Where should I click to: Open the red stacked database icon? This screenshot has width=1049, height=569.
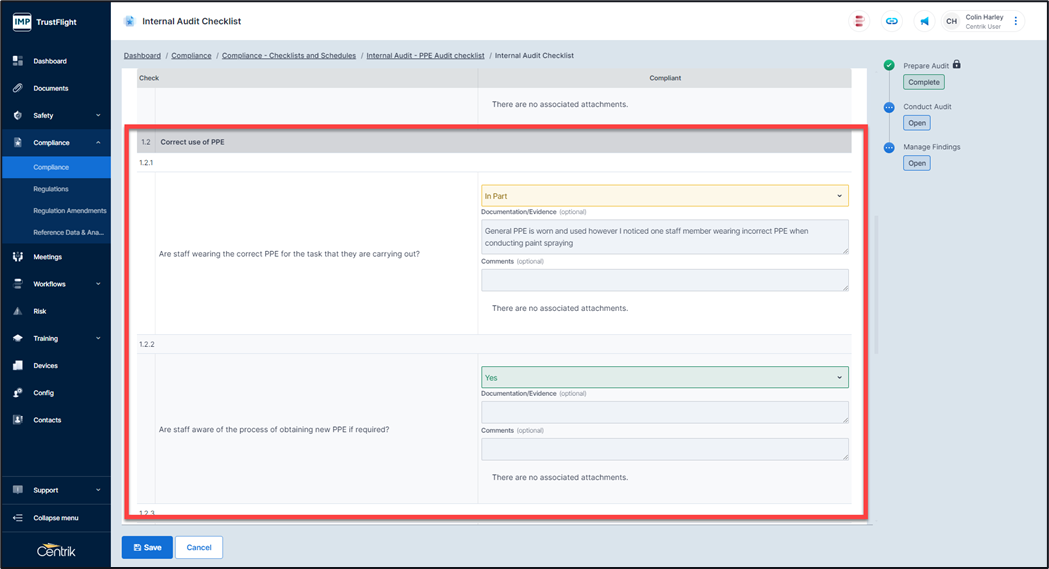click(x=859, y=21)
